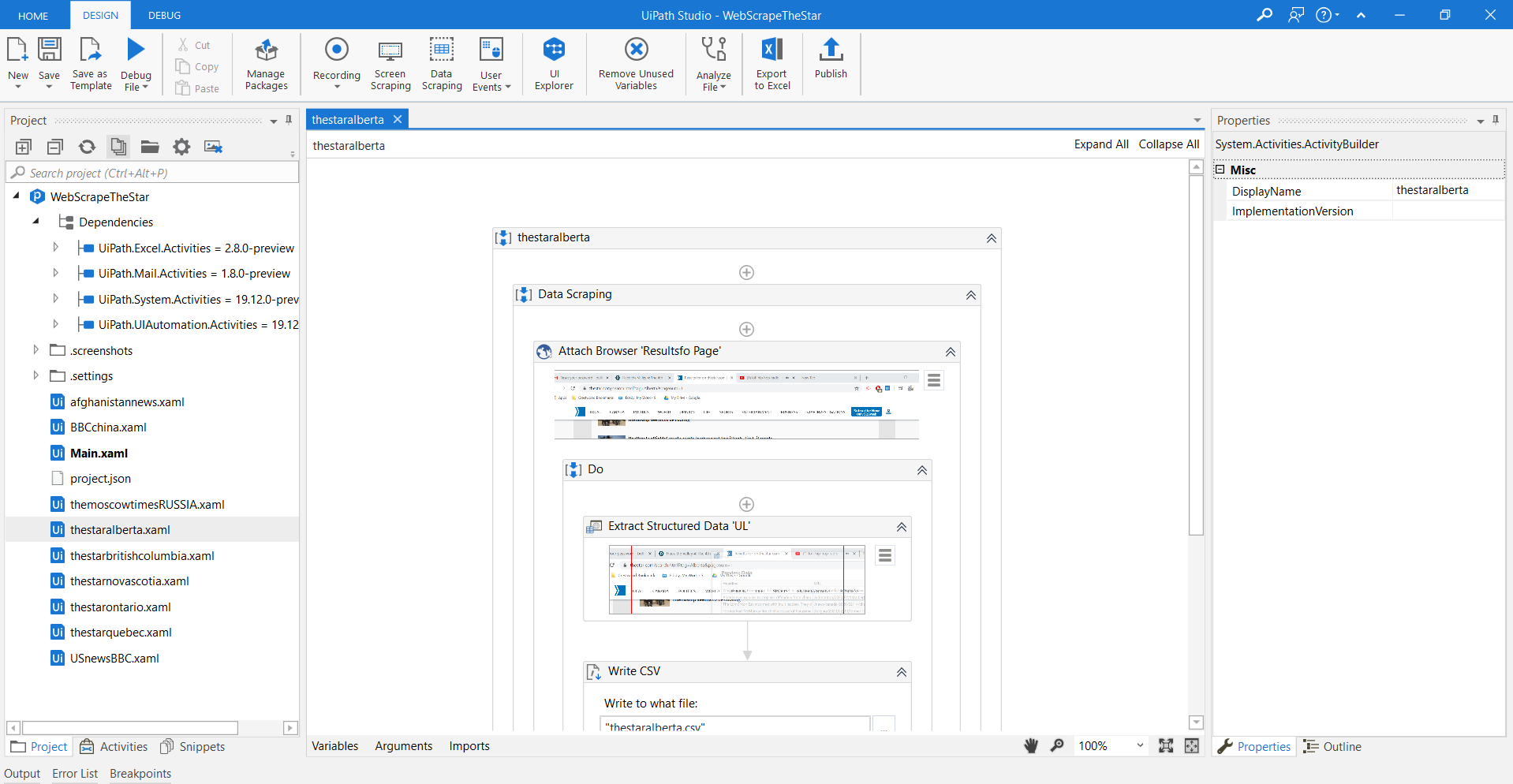Toggle auto-hide pin on Project panel

289,120
